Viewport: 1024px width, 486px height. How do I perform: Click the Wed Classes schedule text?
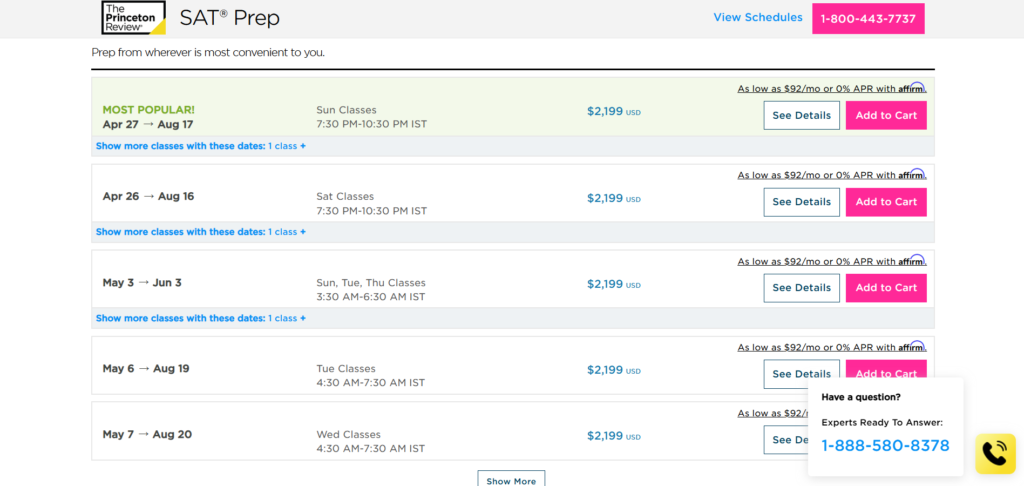(348, 434)
